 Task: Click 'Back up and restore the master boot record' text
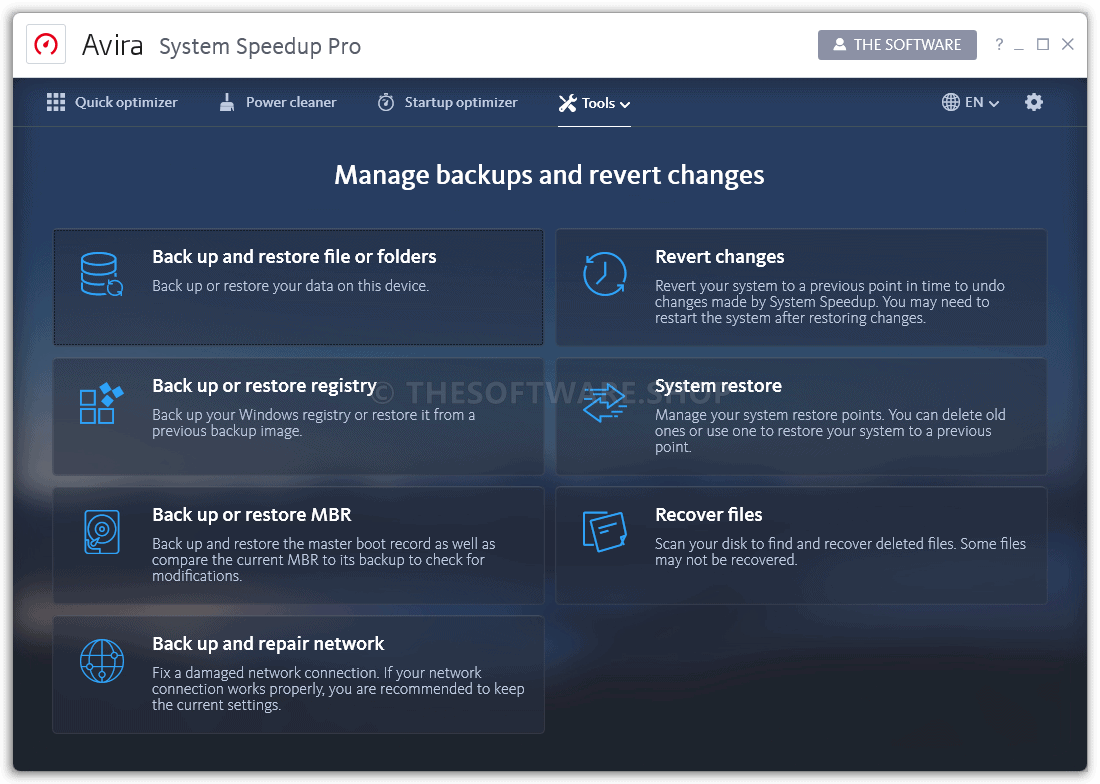pos(323,560)
